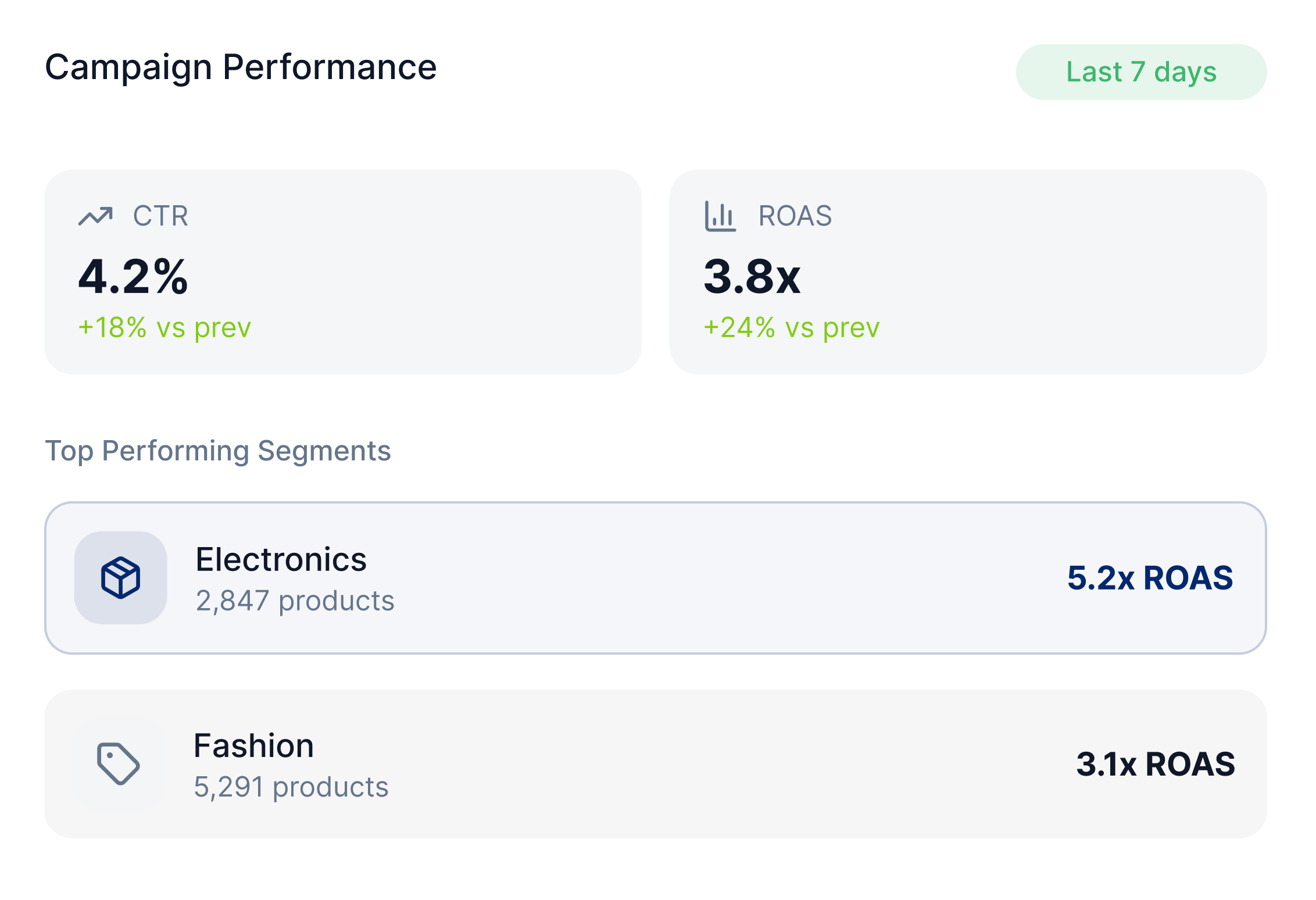This screenshot has width=1316, height=900.
Task: Click the Top Performing Segments heading
Action: coord(218,451)
